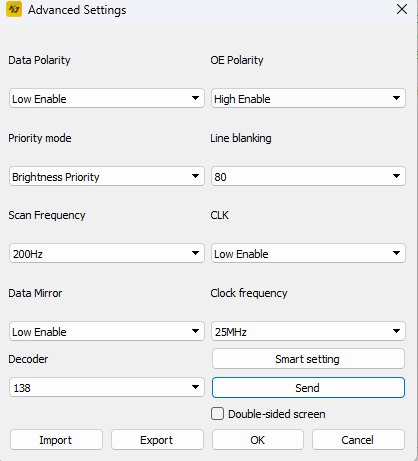The width and height of the screenshot is (418, 461).
Task: Click the CLK label
Action: point(219,215)
